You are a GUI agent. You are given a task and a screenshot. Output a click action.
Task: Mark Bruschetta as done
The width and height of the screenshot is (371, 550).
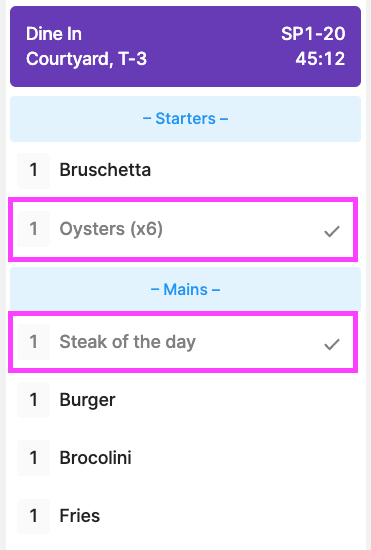tap(186, 170)
